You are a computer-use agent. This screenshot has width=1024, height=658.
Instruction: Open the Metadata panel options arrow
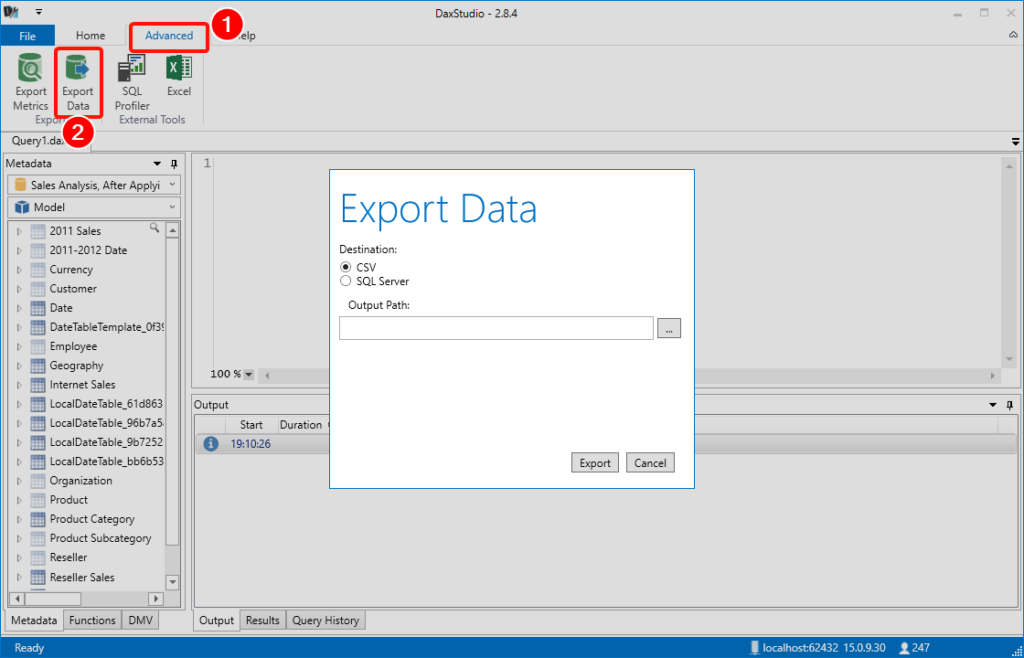click(157, 164)
